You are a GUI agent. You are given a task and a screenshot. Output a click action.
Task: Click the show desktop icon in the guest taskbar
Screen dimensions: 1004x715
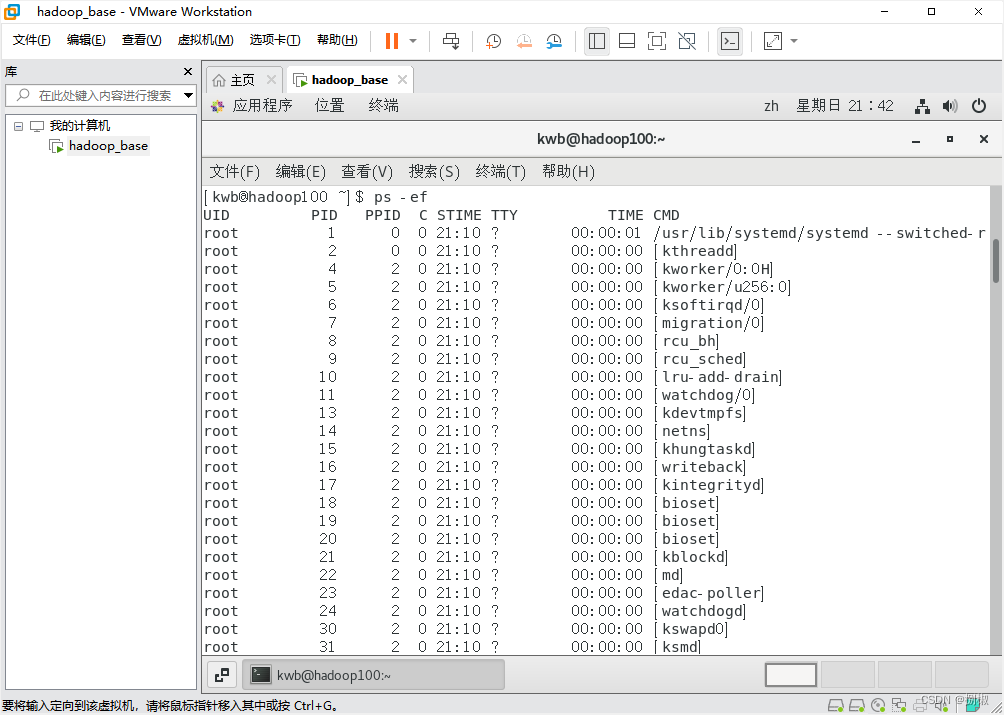point(222,675)
